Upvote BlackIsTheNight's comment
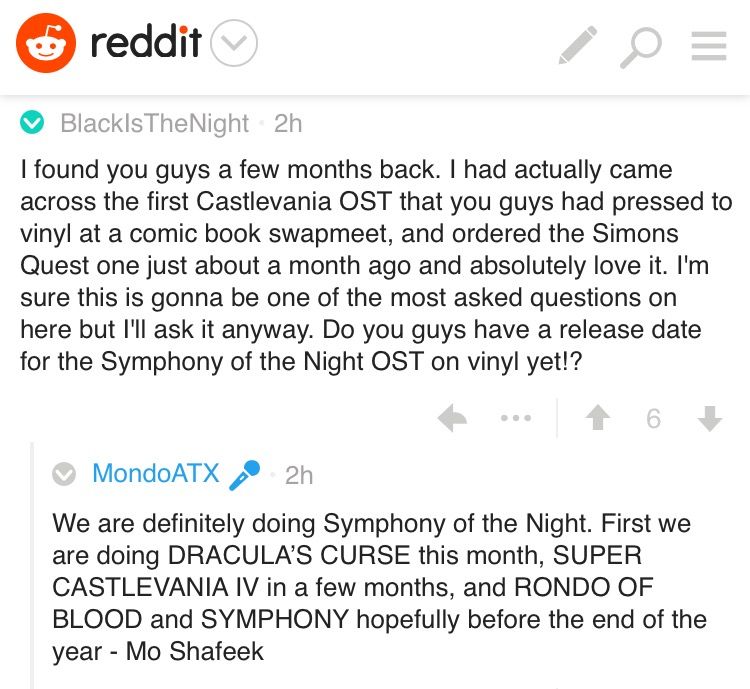Viewport: 750px width, 689px height. [x=598, y=420]
